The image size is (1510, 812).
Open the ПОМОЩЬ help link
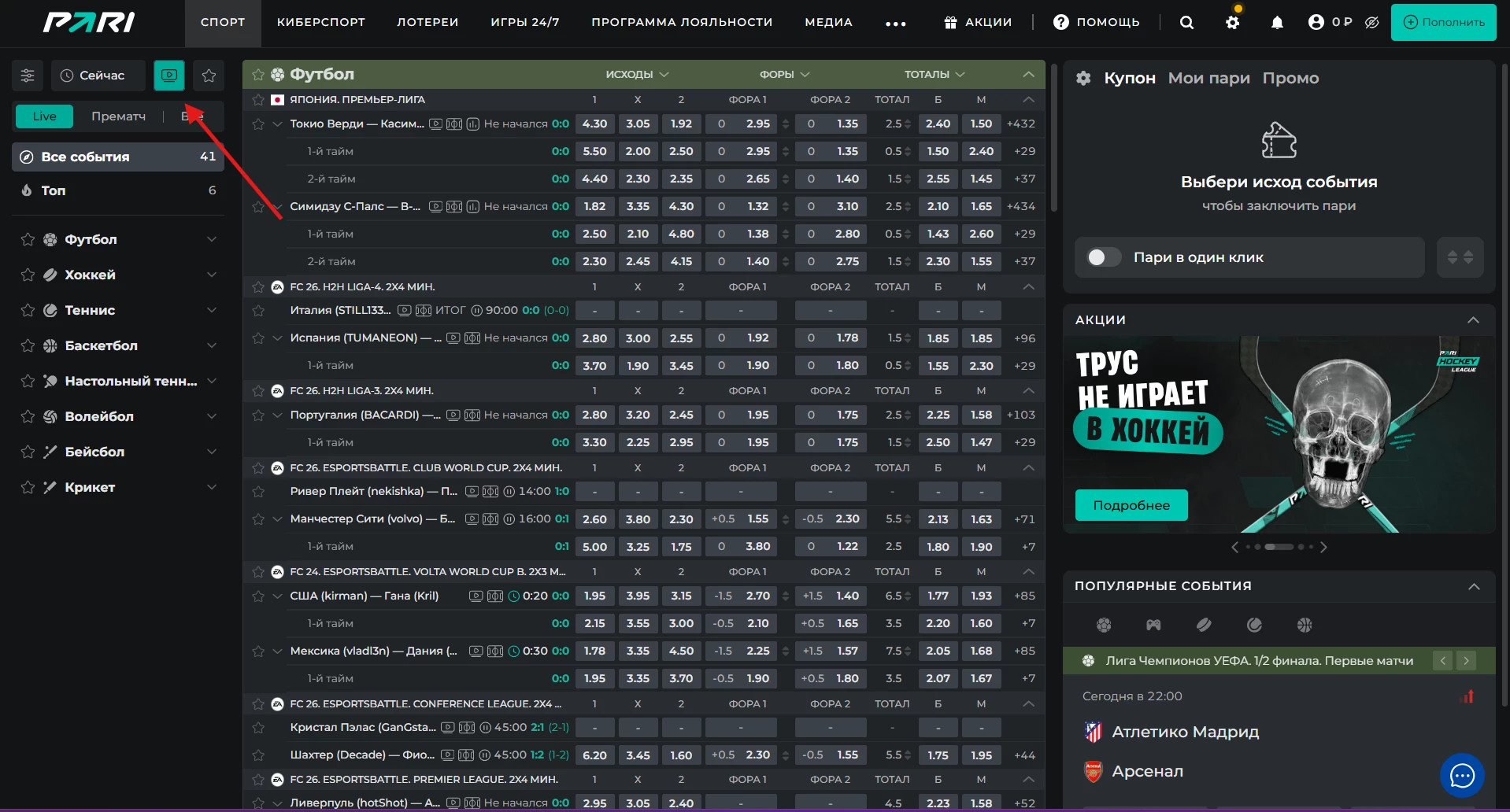pos(1097,22)
